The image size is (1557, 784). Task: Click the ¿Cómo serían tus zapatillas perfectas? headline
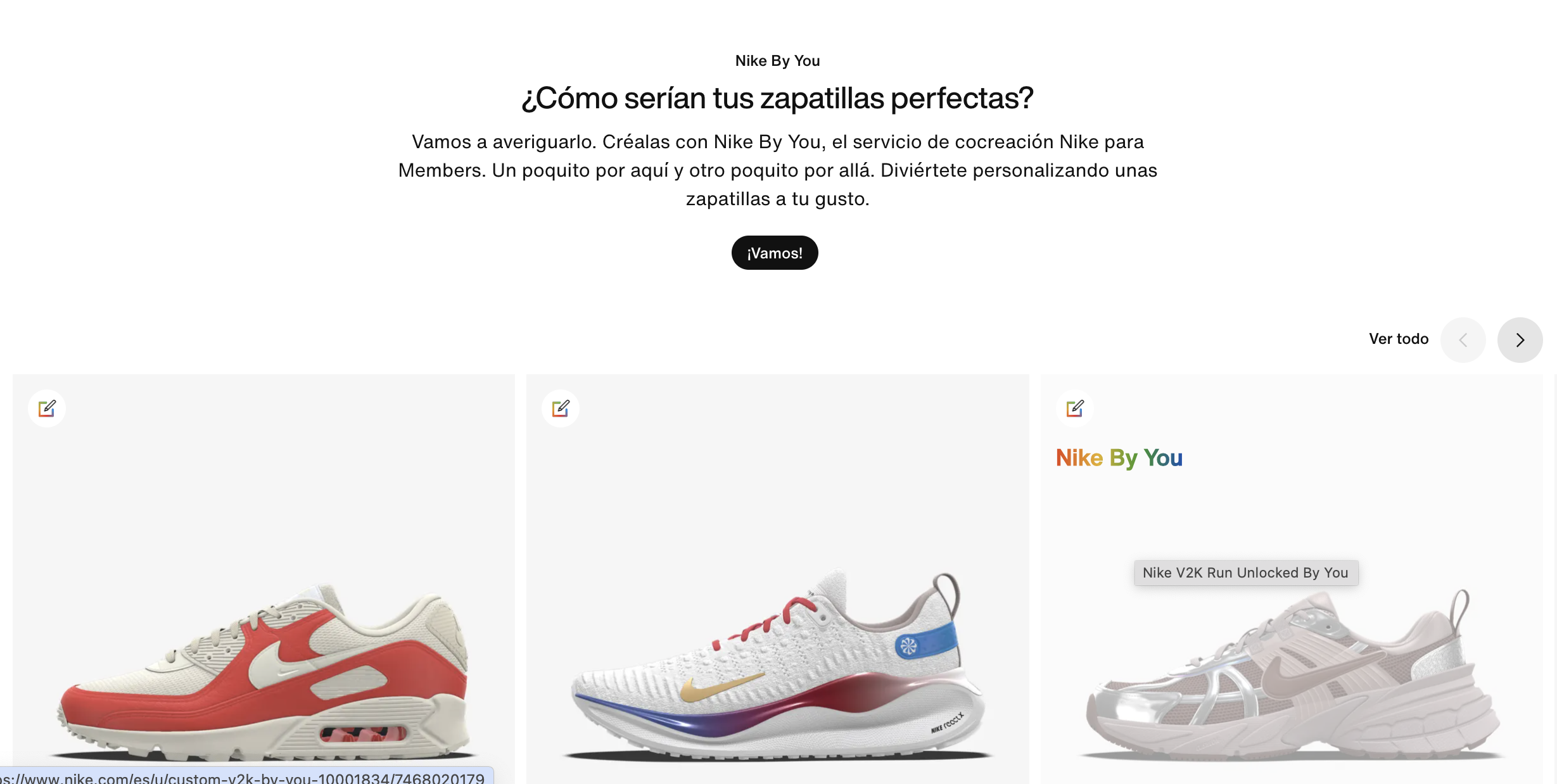point(777,98)
